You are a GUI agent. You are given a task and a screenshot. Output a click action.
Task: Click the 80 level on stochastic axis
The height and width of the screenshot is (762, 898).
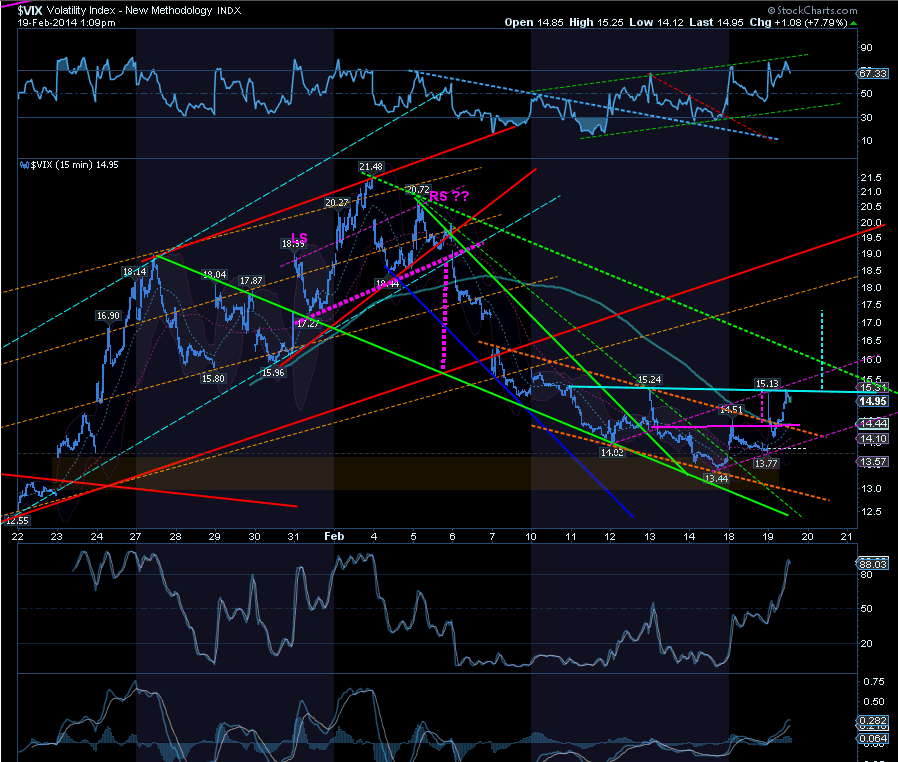tap(867, 575)
